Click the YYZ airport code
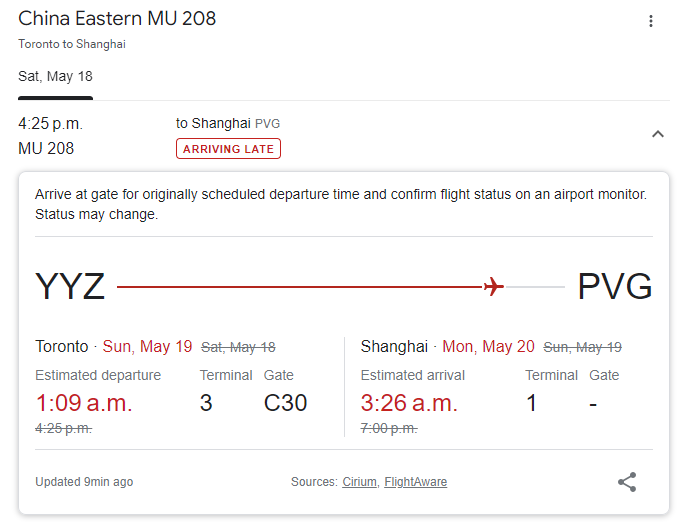Screen dimensions: 692x522 pyautogui.click(x=70, y=287)
